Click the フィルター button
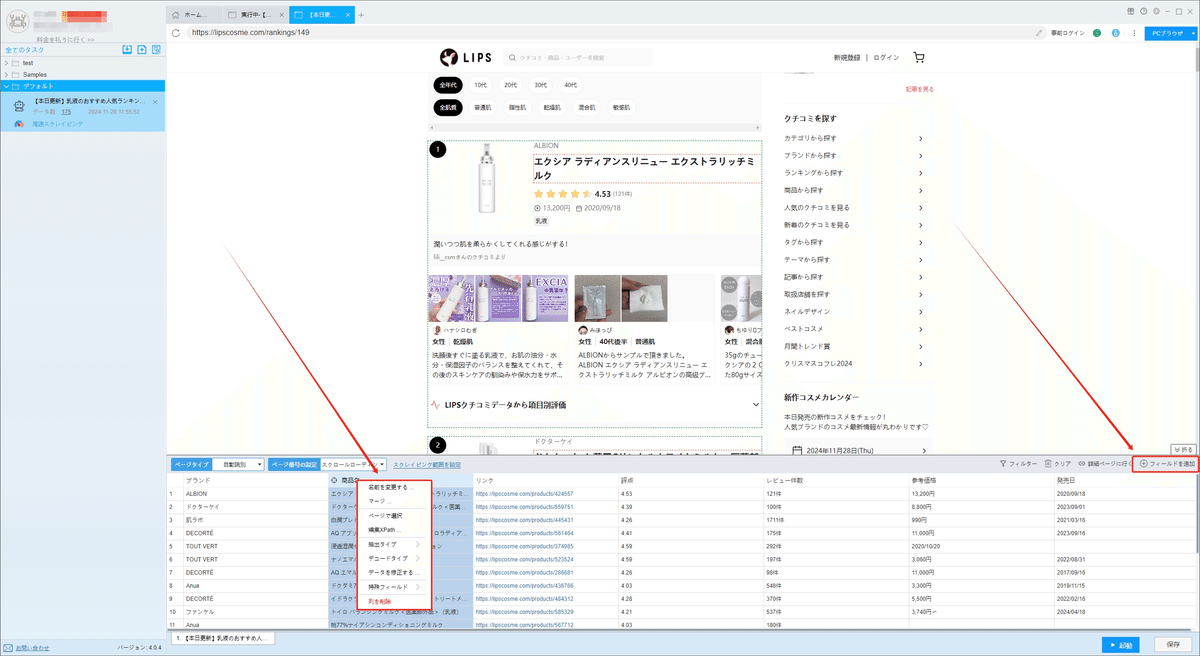 tap(1019, 464)
